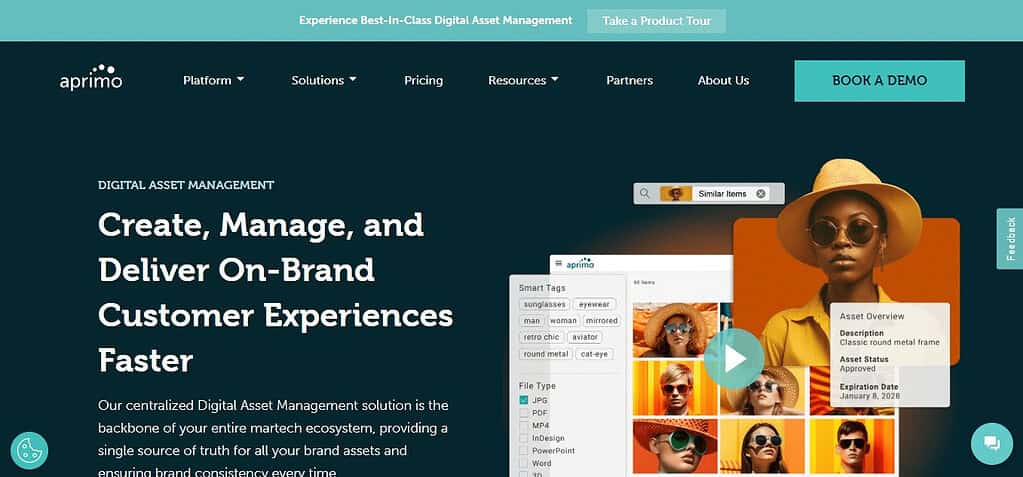Check the PowerPoint file type

coord(524,451)
